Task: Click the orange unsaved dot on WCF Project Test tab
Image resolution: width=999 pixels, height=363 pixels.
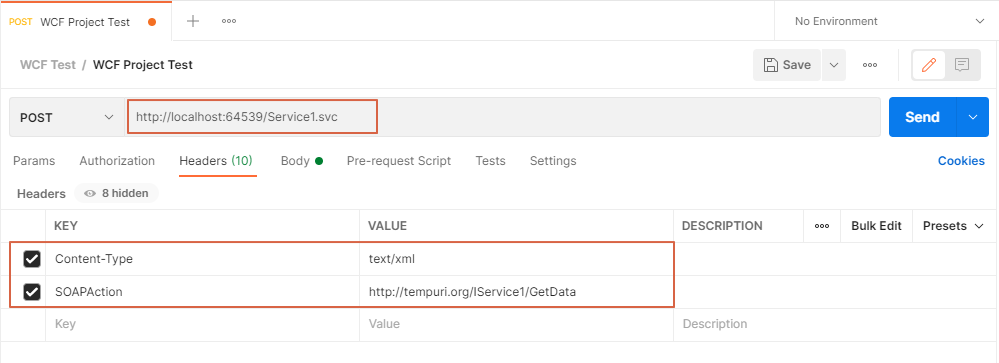Action: (152, 22)
